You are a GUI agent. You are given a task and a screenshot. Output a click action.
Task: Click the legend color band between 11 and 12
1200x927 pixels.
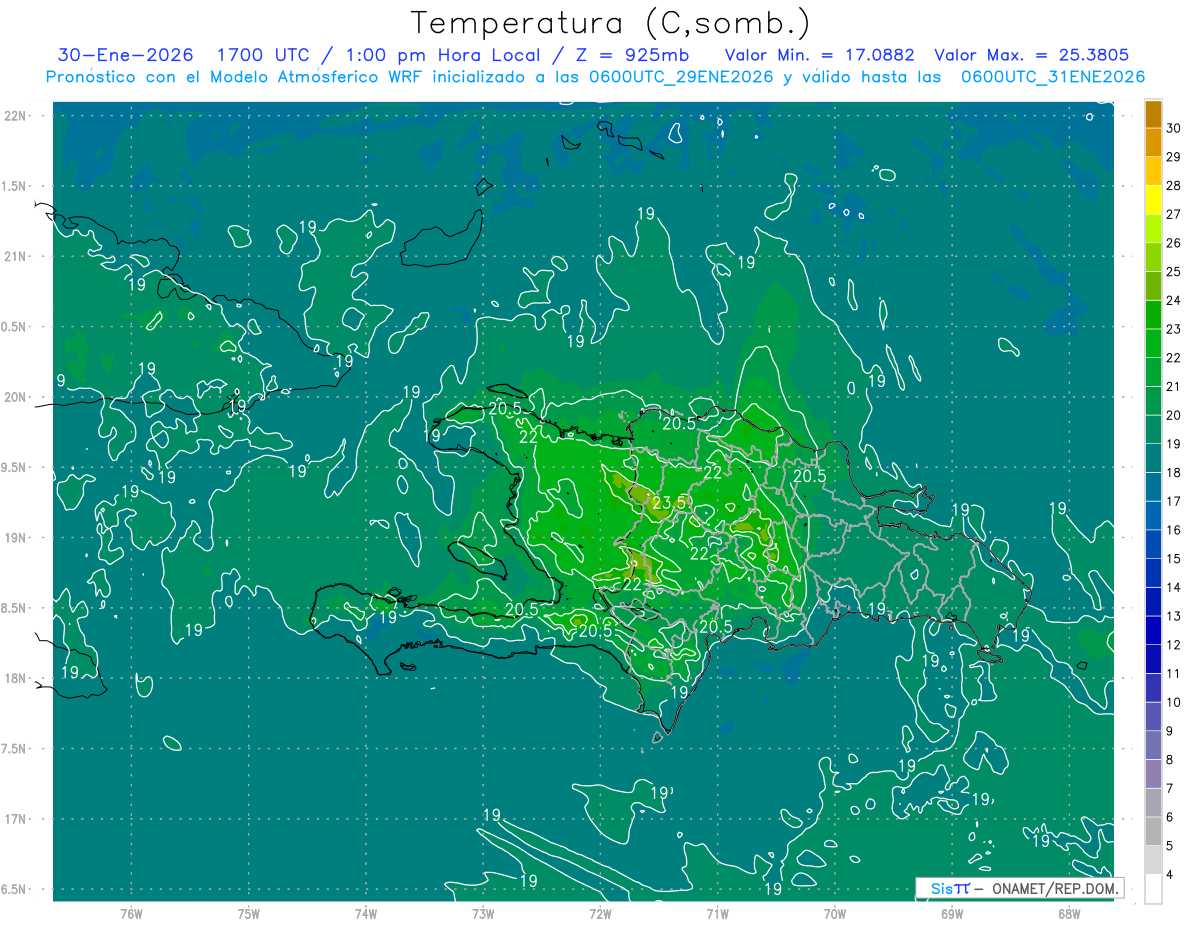pyautogui.click(x=1153, y=659)
